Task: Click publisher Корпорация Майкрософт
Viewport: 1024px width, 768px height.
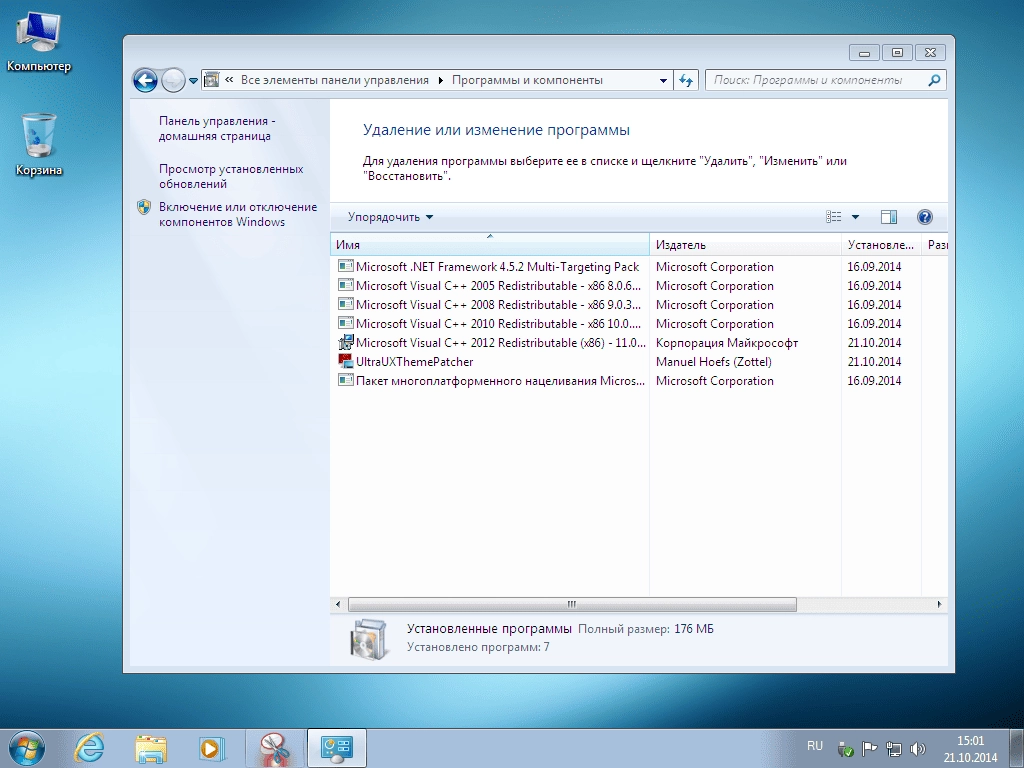Action: click(727, 342)
